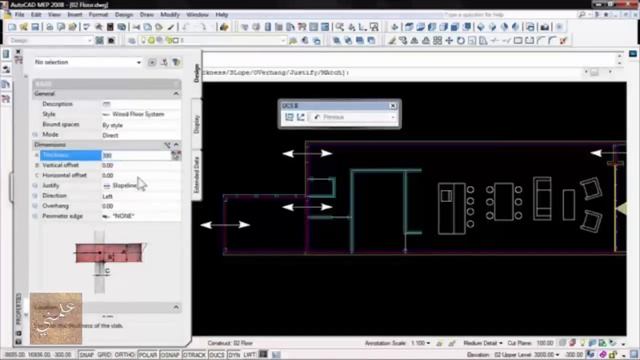Viewport: 640px width, 360px height.
Task: Click the New drawing icon in toolbar
Action: (x=12, y=27)
